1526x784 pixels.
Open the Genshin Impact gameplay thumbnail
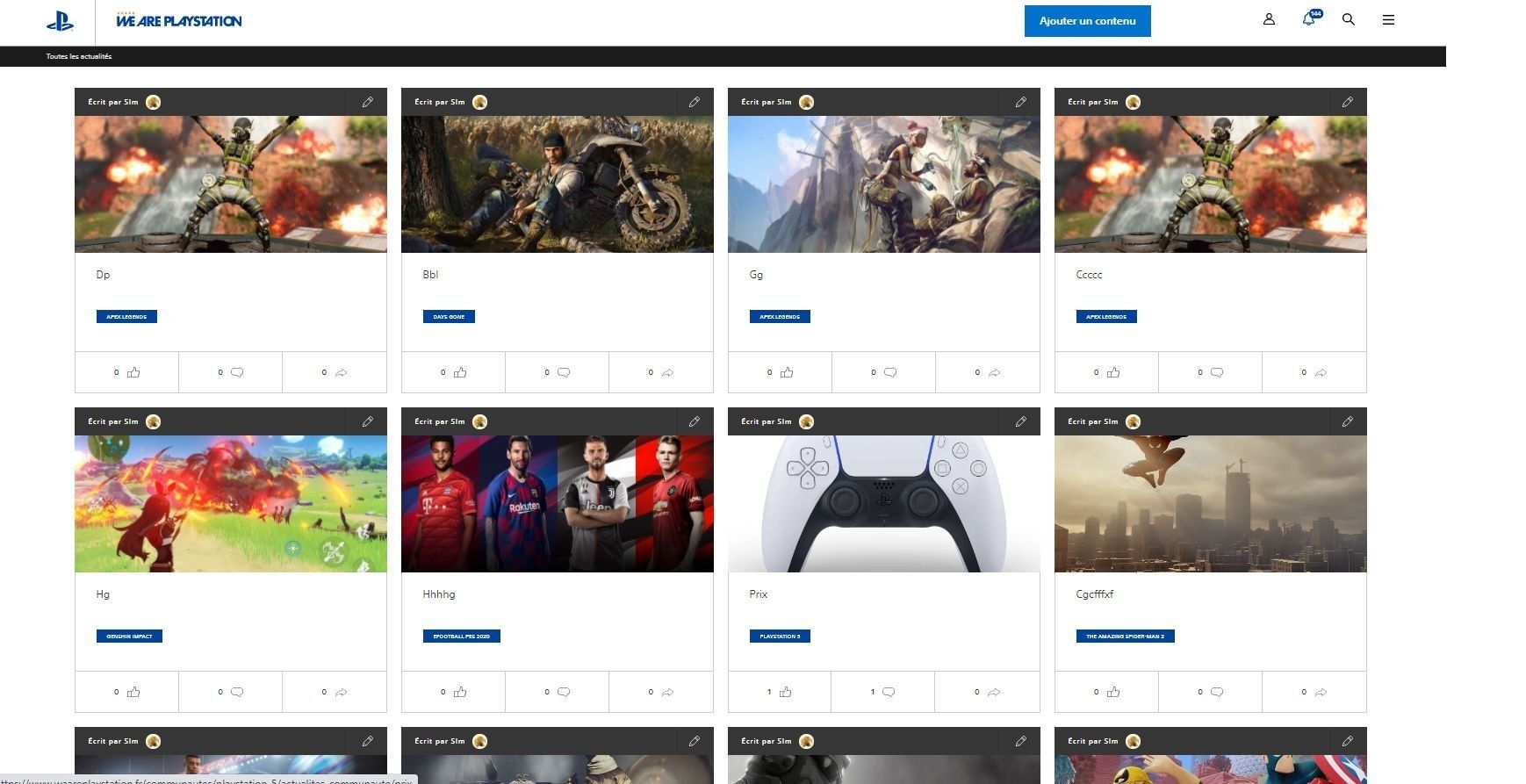[231, 504]
